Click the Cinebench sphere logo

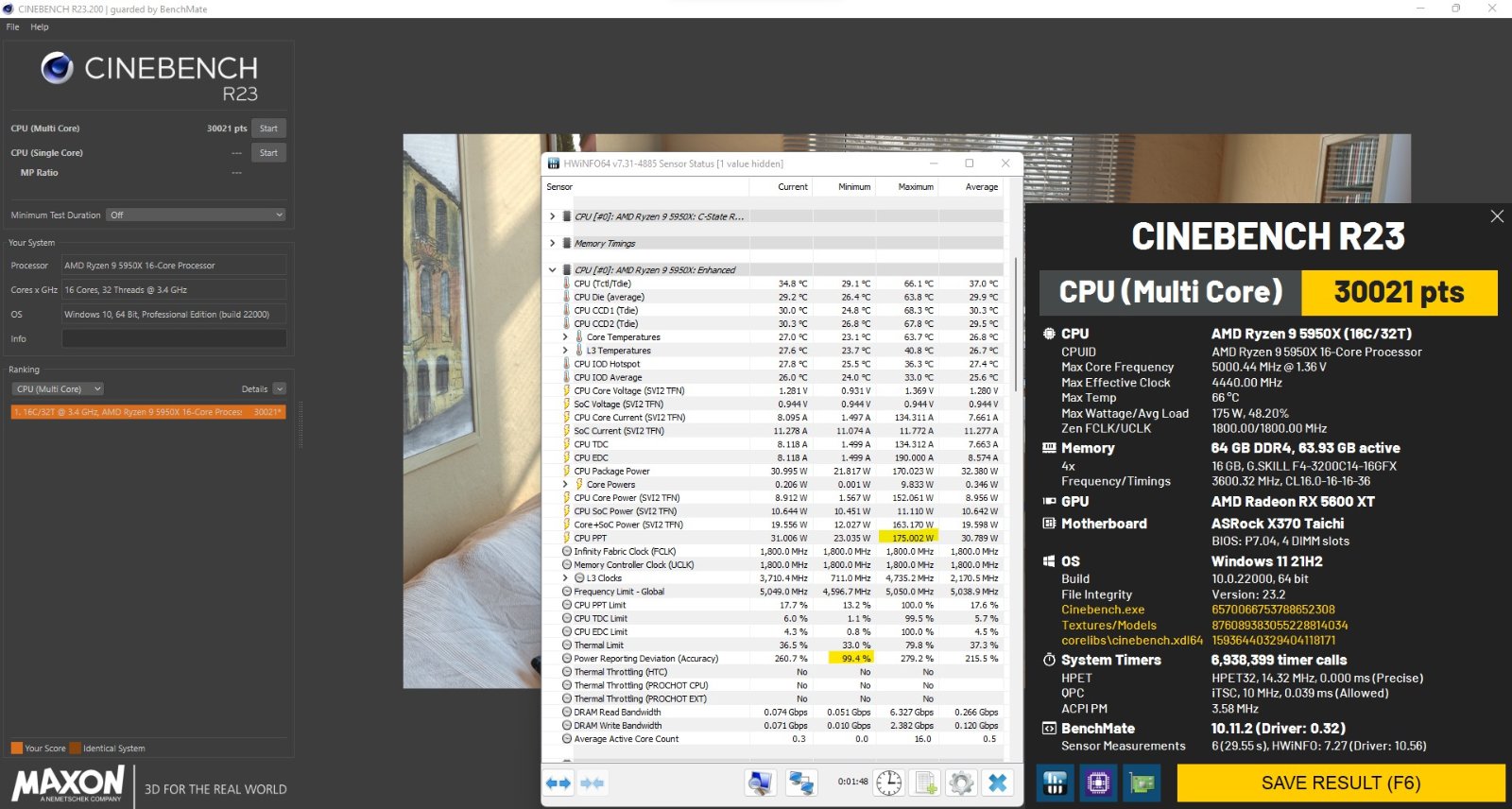[57, 68]
